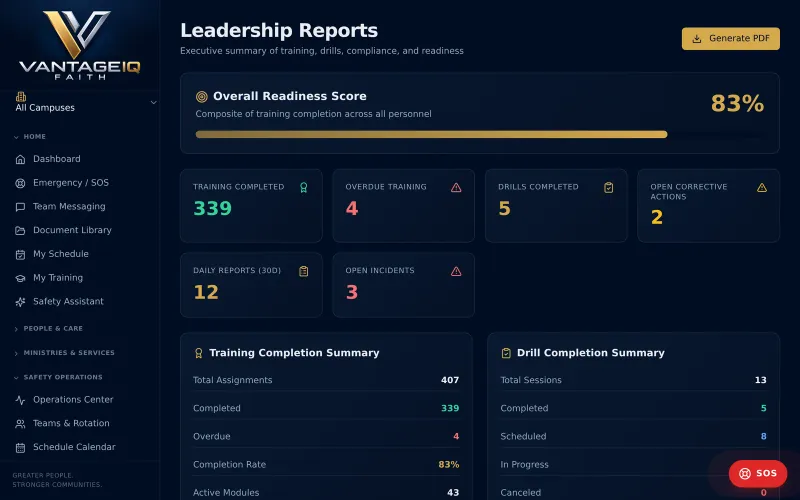The image size is (800, 500).
Task: Click the Training Completed award icon
Action: point(304,188)
